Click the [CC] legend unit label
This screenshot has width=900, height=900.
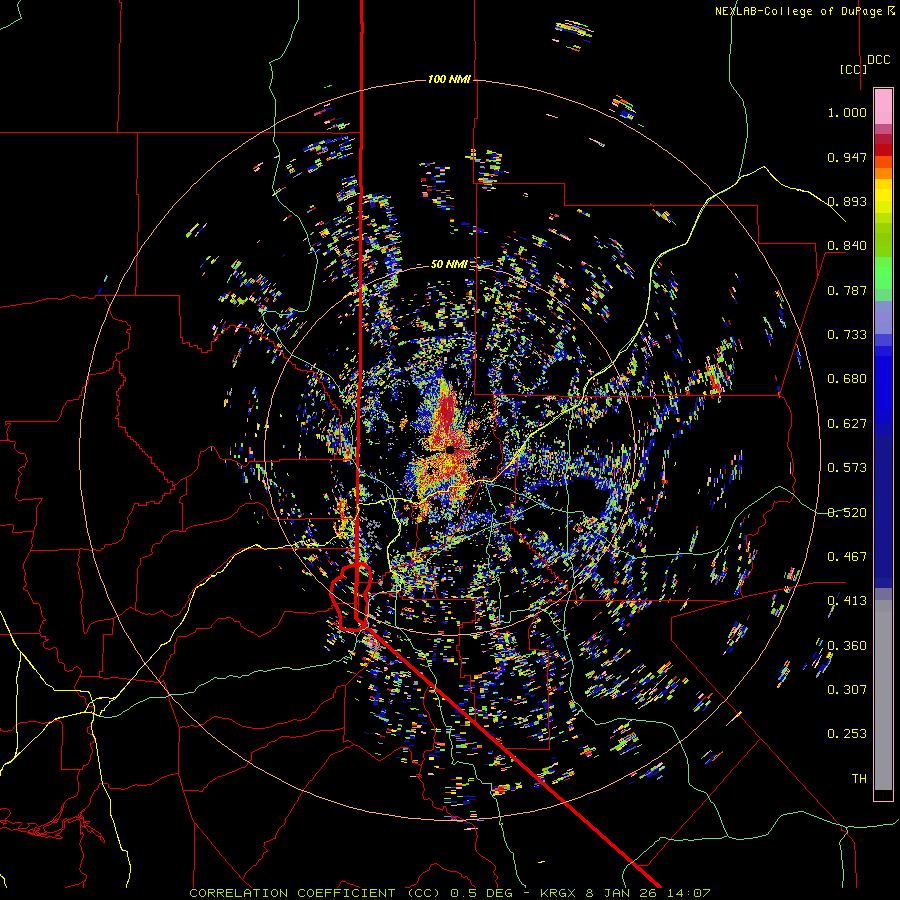coord(853,69)
